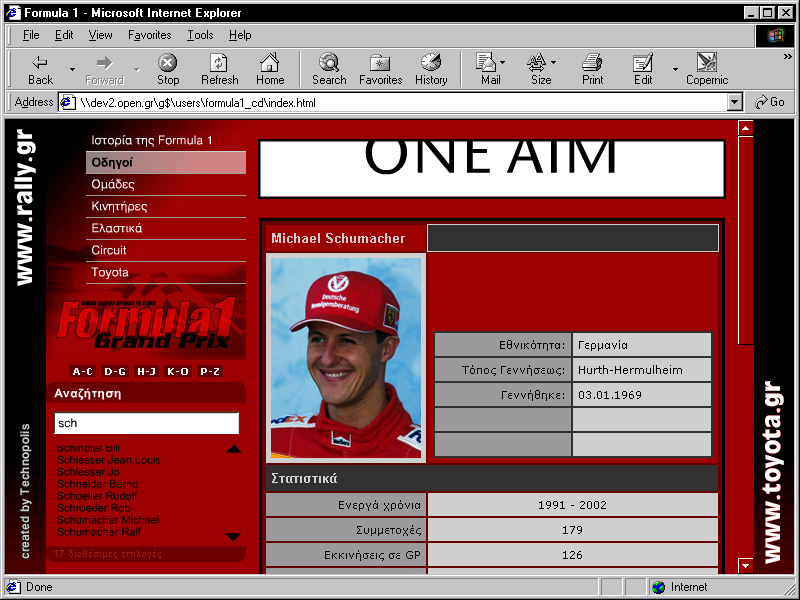Image resolution: width=800 pixels, height=600 pixels.
Task: Launch the Copernic toolbar button
Action: 707,69
